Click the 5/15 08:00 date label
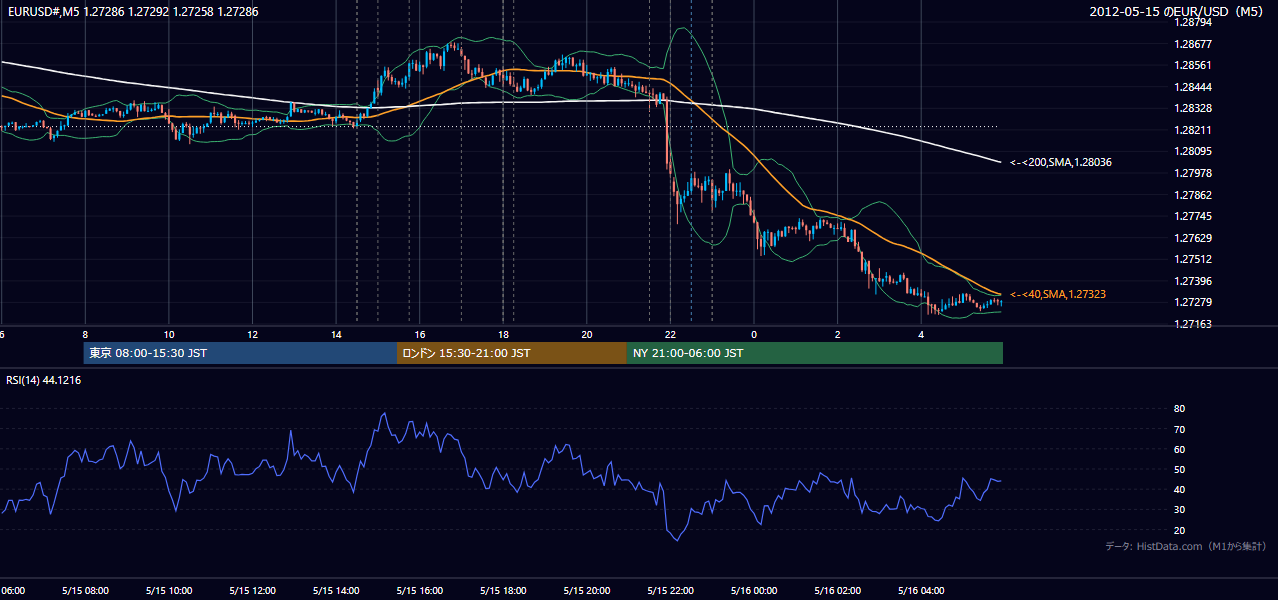The image size is (1278, 600). coord(84,590)
